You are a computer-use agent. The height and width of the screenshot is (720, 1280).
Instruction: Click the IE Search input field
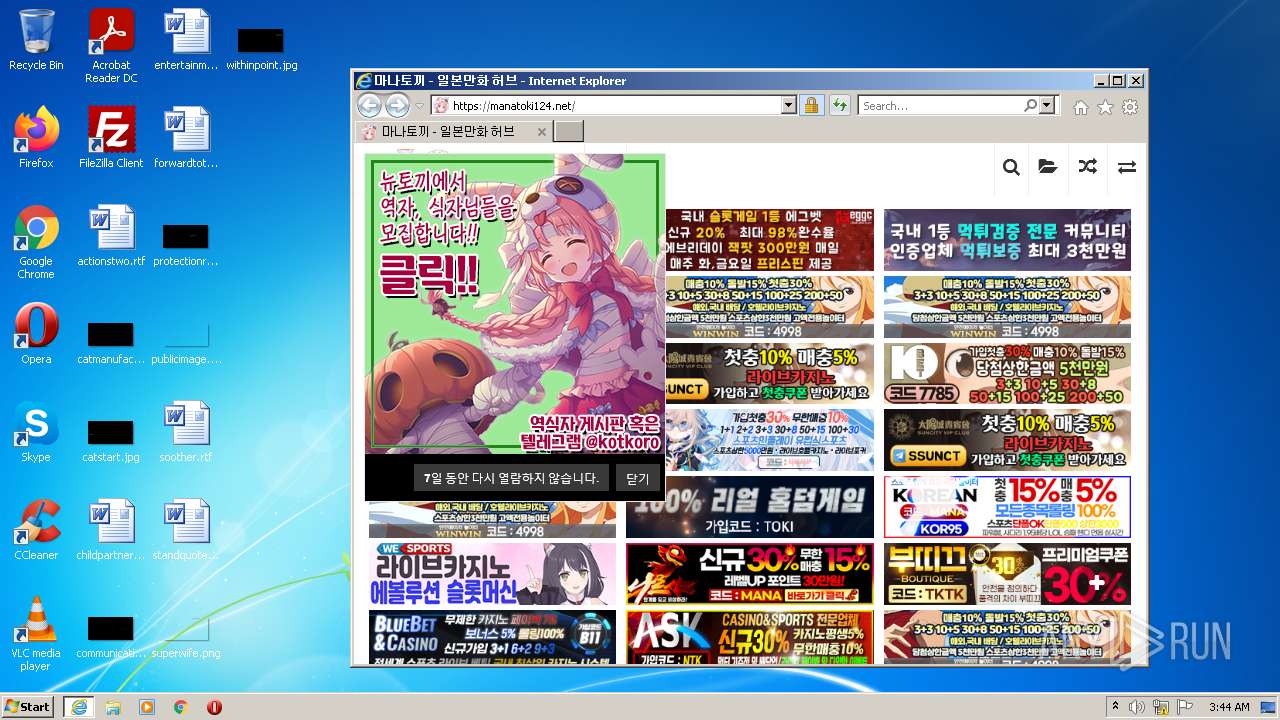[x=940, y=105]
